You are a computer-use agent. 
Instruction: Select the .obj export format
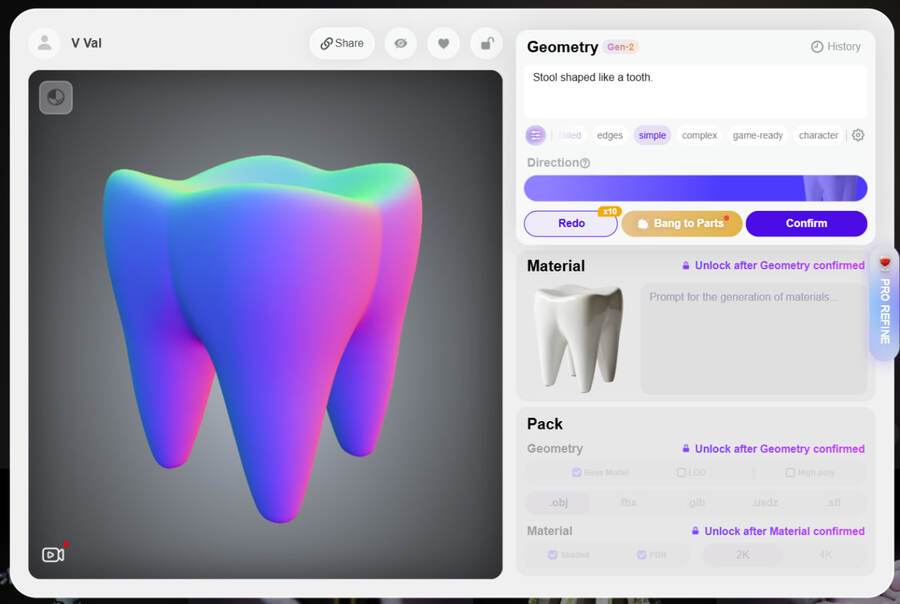[558, 502]
